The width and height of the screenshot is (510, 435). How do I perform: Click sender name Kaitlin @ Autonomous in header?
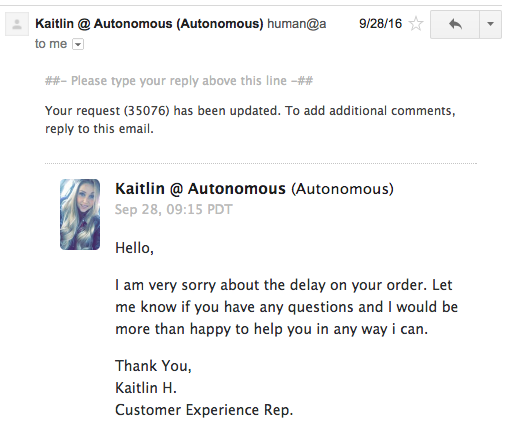(149, 24)
